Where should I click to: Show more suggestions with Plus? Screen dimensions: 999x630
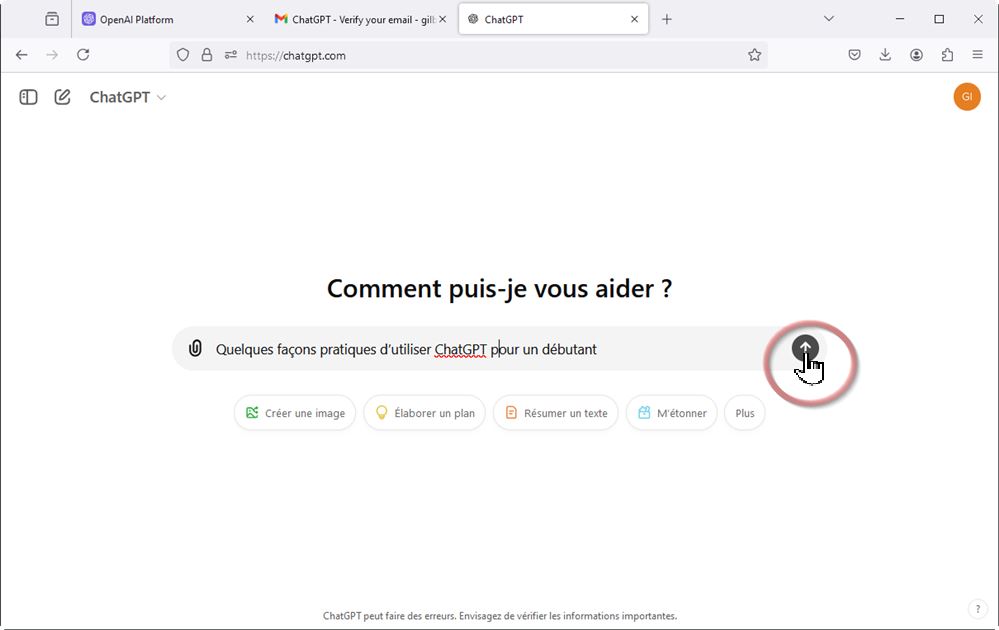click(x=745, y=413)
